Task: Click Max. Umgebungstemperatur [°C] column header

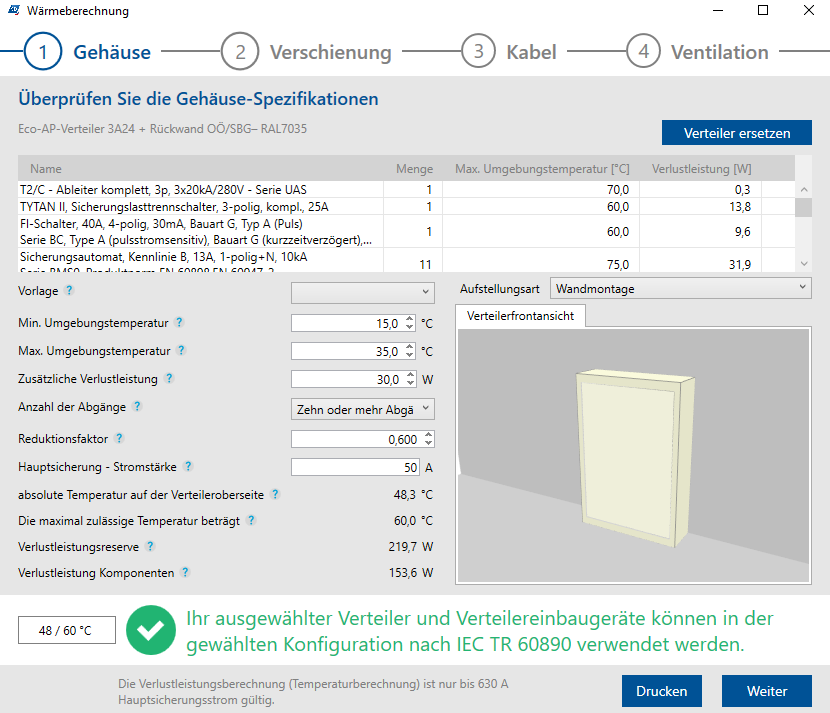Action: pyautogui.click(x=542, y=169)
